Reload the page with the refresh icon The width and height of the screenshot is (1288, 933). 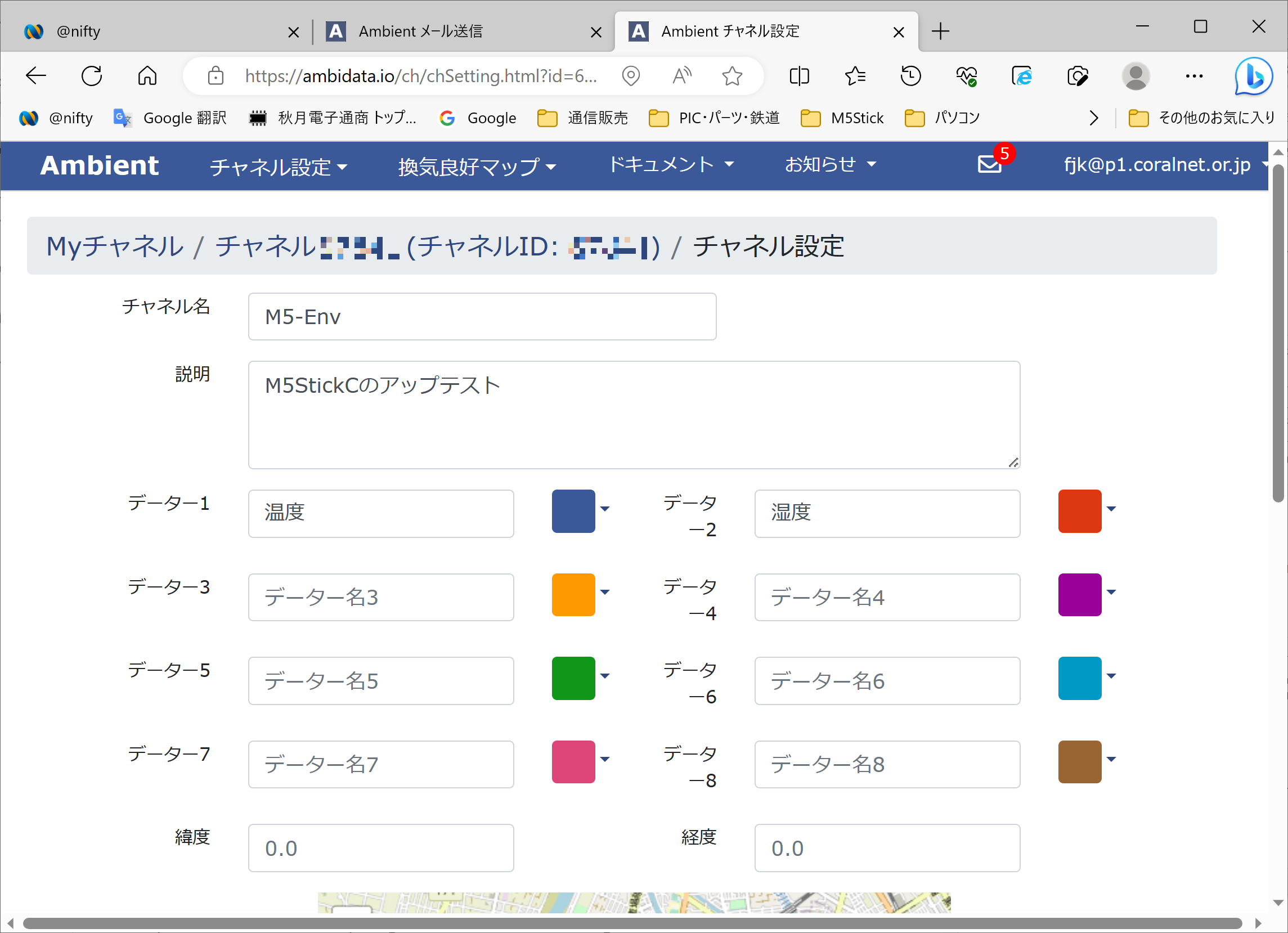click(91, 75)
